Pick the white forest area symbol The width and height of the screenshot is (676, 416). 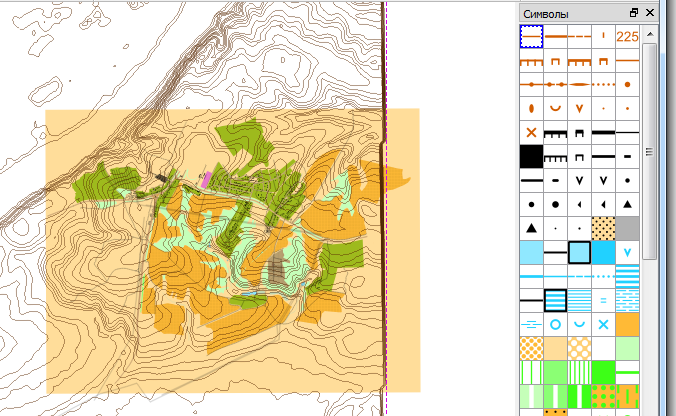pos(603,348)
